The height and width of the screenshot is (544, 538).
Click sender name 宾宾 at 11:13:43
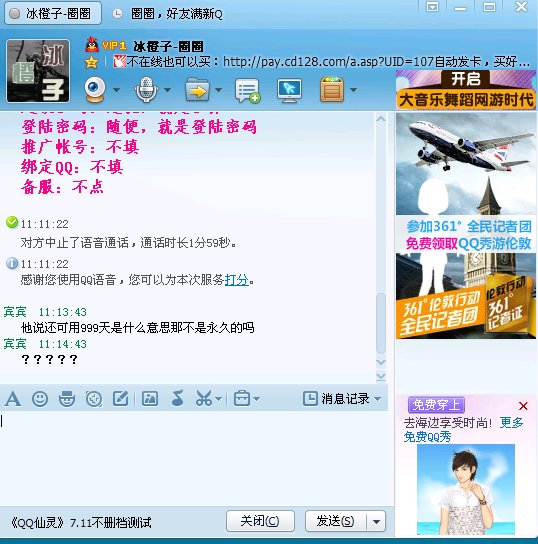click(15, 312)
